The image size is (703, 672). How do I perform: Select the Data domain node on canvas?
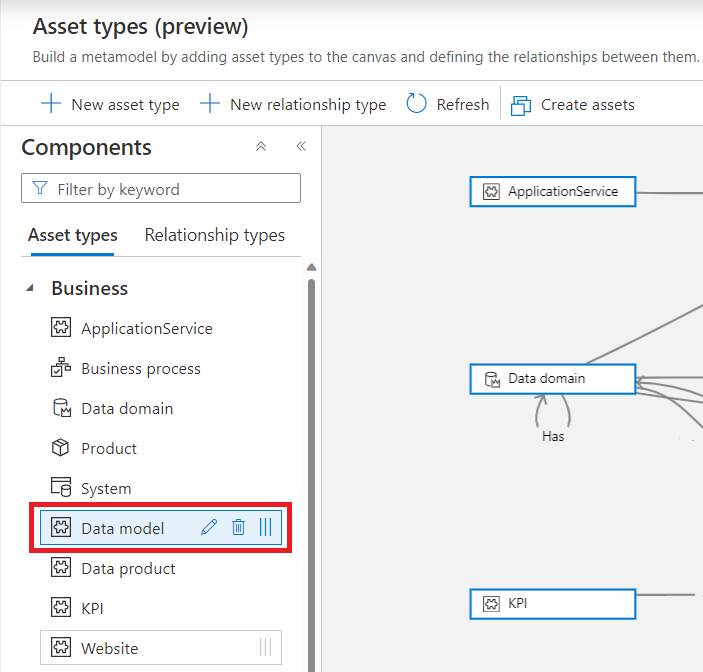coord(552,379)
